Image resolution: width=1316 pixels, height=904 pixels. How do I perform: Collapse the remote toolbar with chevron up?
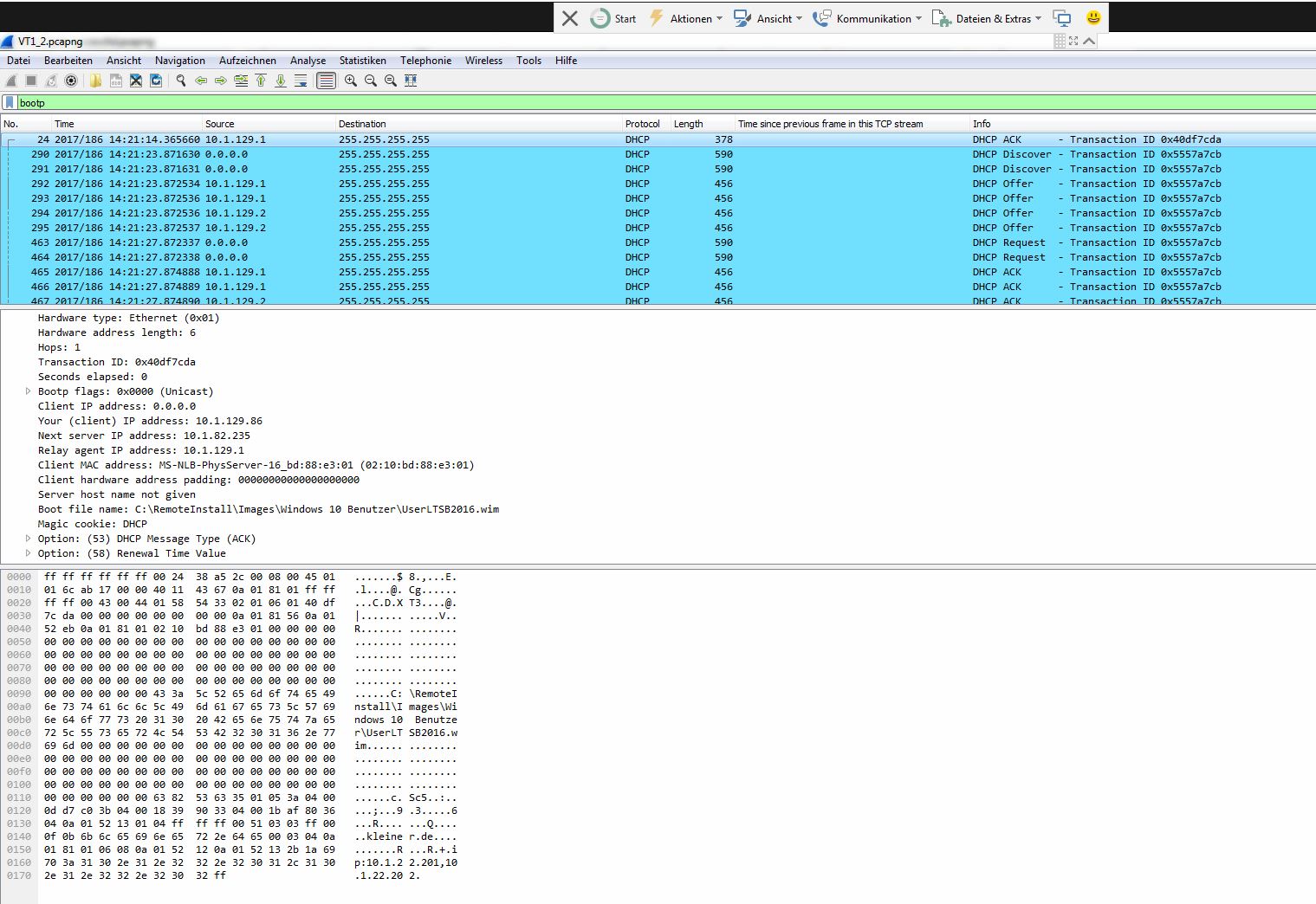click(x=1089, y=41)
